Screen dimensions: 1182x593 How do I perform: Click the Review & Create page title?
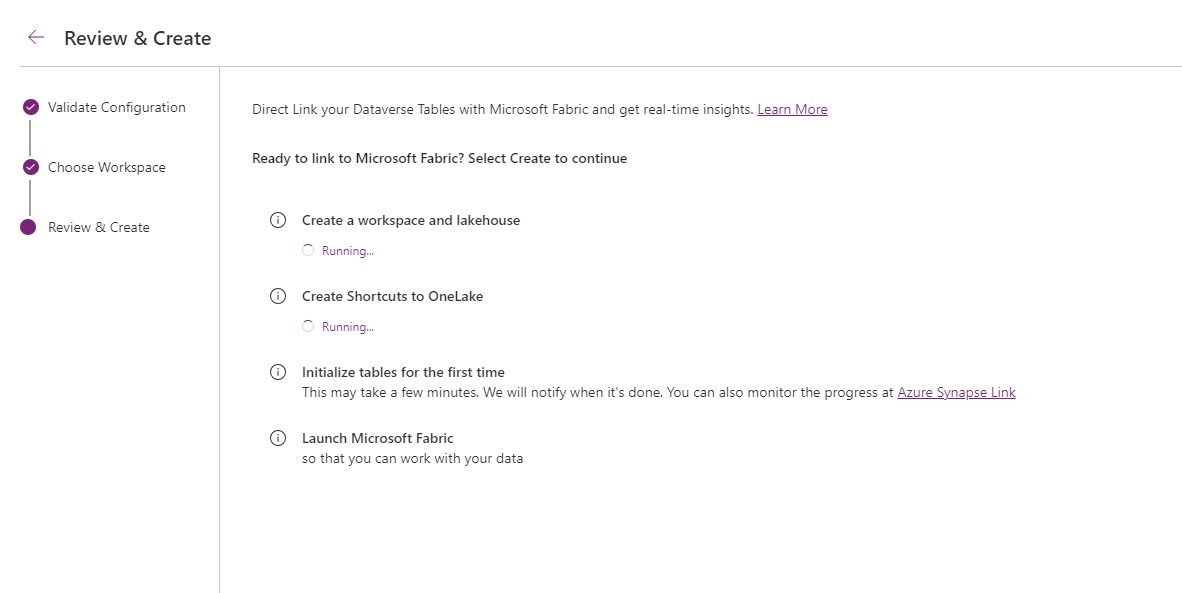pyautogui.click(x=138, y=38)
